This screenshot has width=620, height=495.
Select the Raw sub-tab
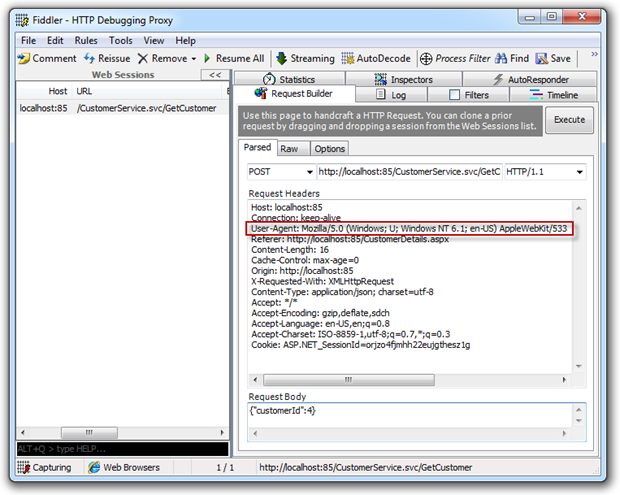(x=293, y=149)
